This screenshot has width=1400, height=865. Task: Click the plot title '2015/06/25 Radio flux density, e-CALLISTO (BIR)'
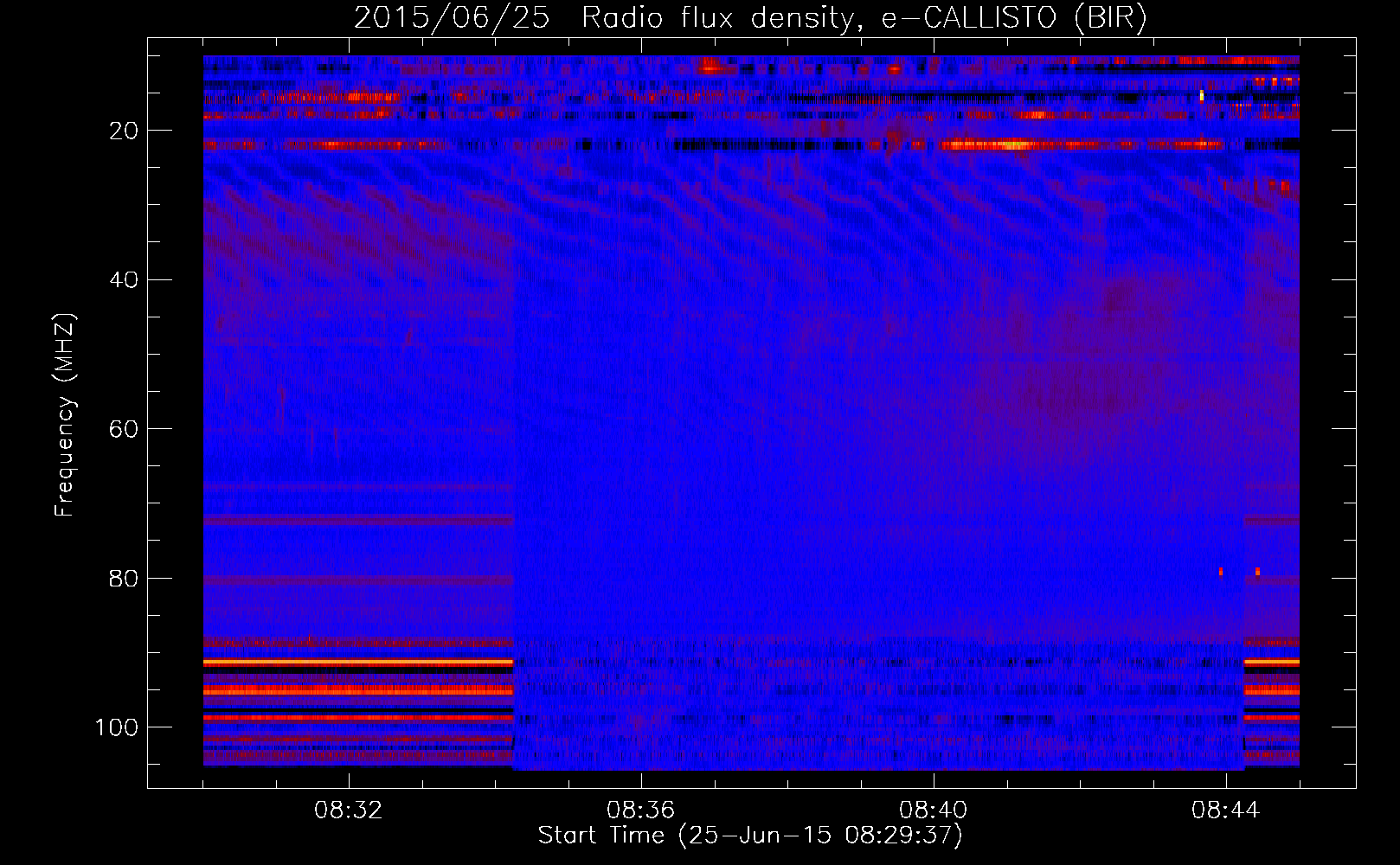coord(750,17)
